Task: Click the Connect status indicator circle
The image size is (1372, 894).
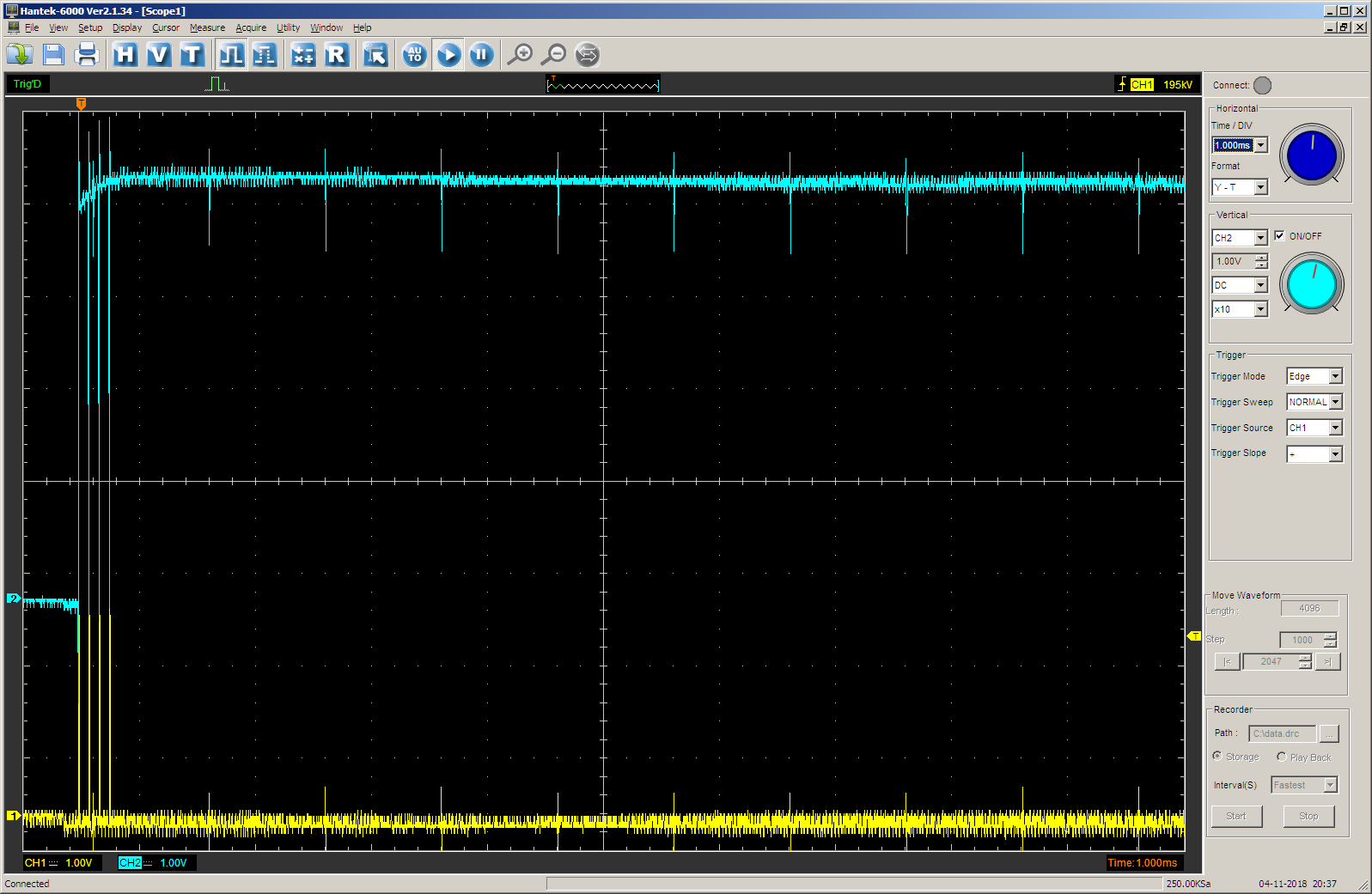Action: 1262,85
